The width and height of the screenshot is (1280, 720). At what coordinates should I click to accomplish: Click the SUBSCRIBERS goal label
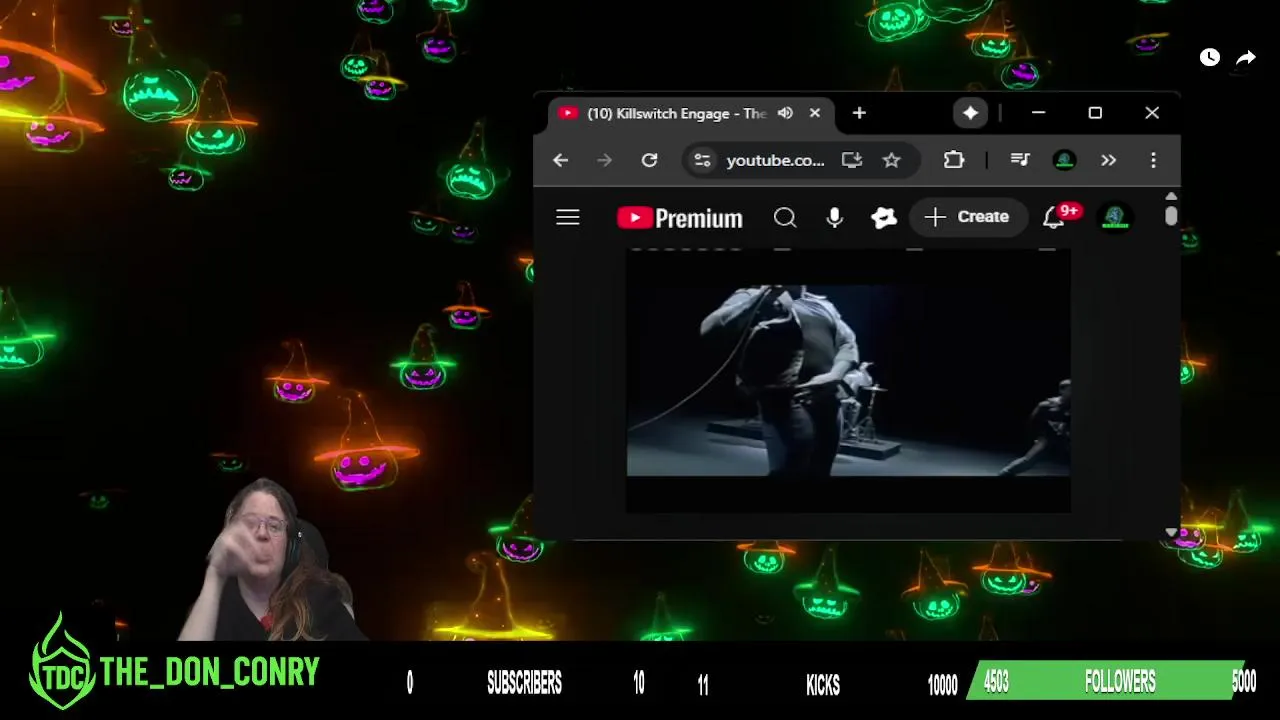(x=524, y=683)
